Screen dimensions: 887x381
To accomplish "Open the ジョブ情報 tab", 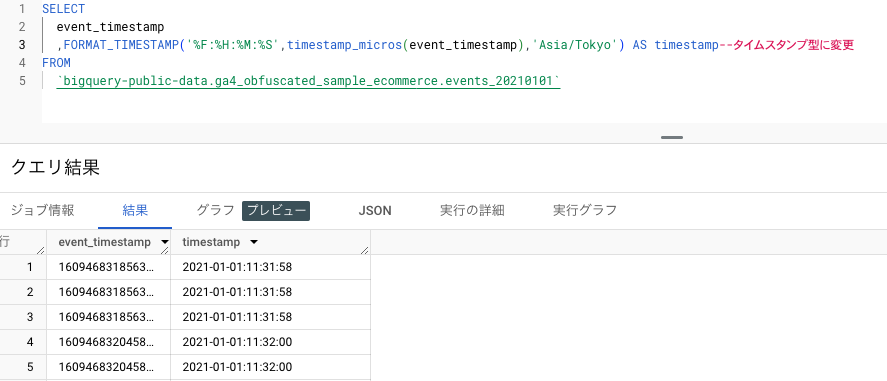I will [42, 211].
